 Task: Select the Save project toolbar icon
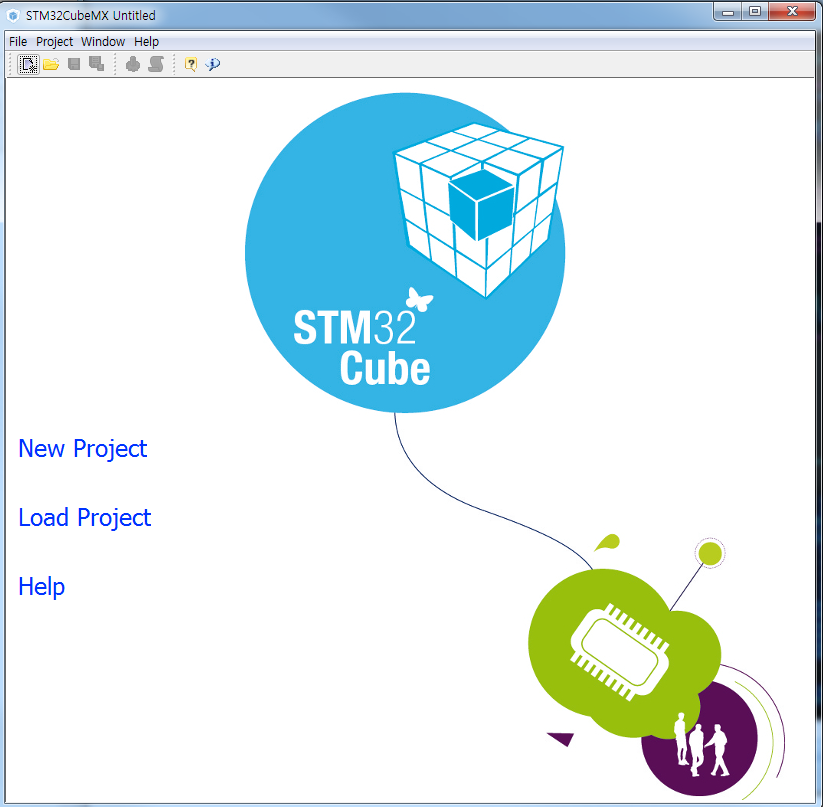[73, 64]
